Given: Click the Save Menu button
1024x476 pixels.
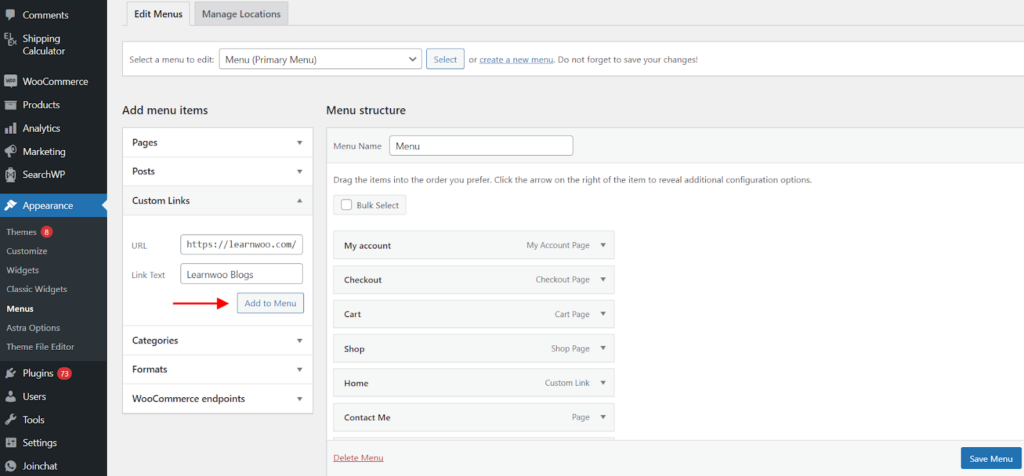Looking at the screenshot, I should (x=991, y=458).
